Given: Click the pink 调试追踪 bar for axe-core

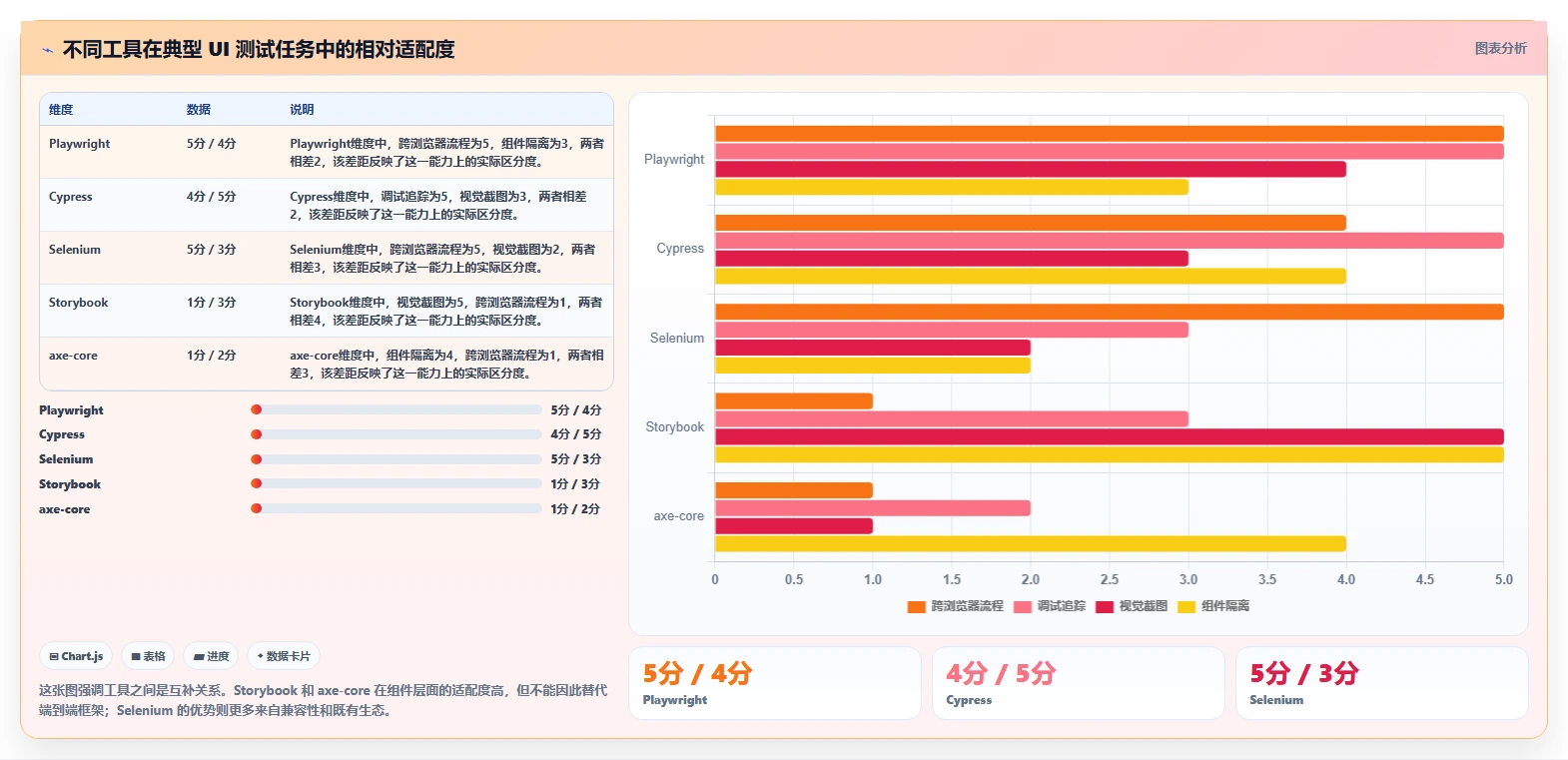Looking at the screenshot, I should (873, 508).
